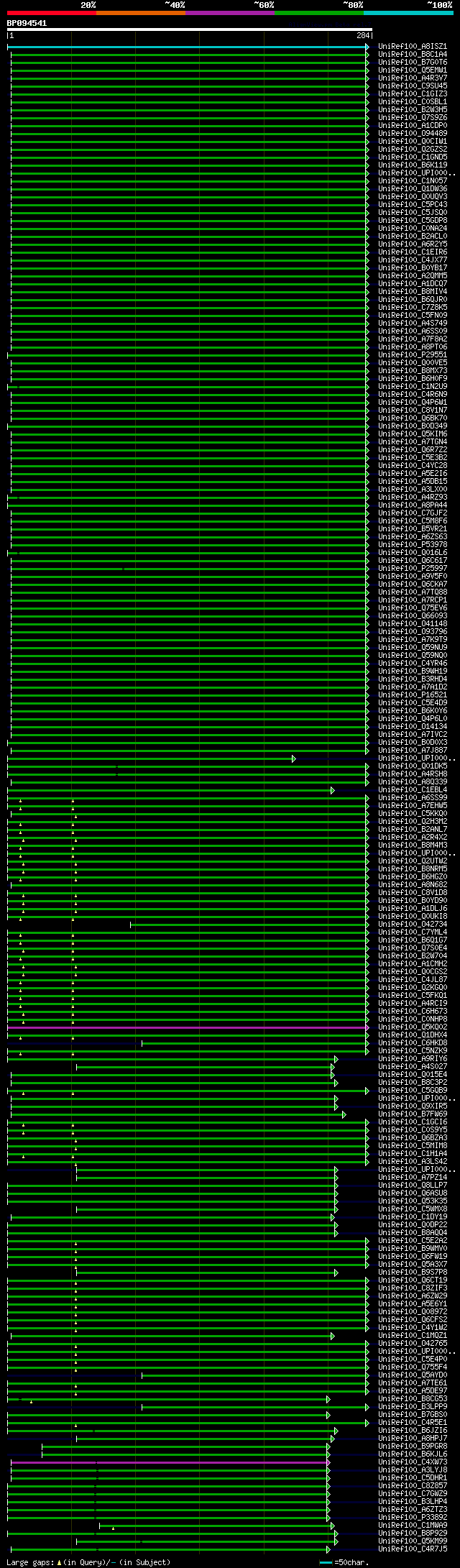Click the cyan =50char. scale sample
Image resolution: width=460 pixels, height=1568 pixels.
coord(326,1562)
